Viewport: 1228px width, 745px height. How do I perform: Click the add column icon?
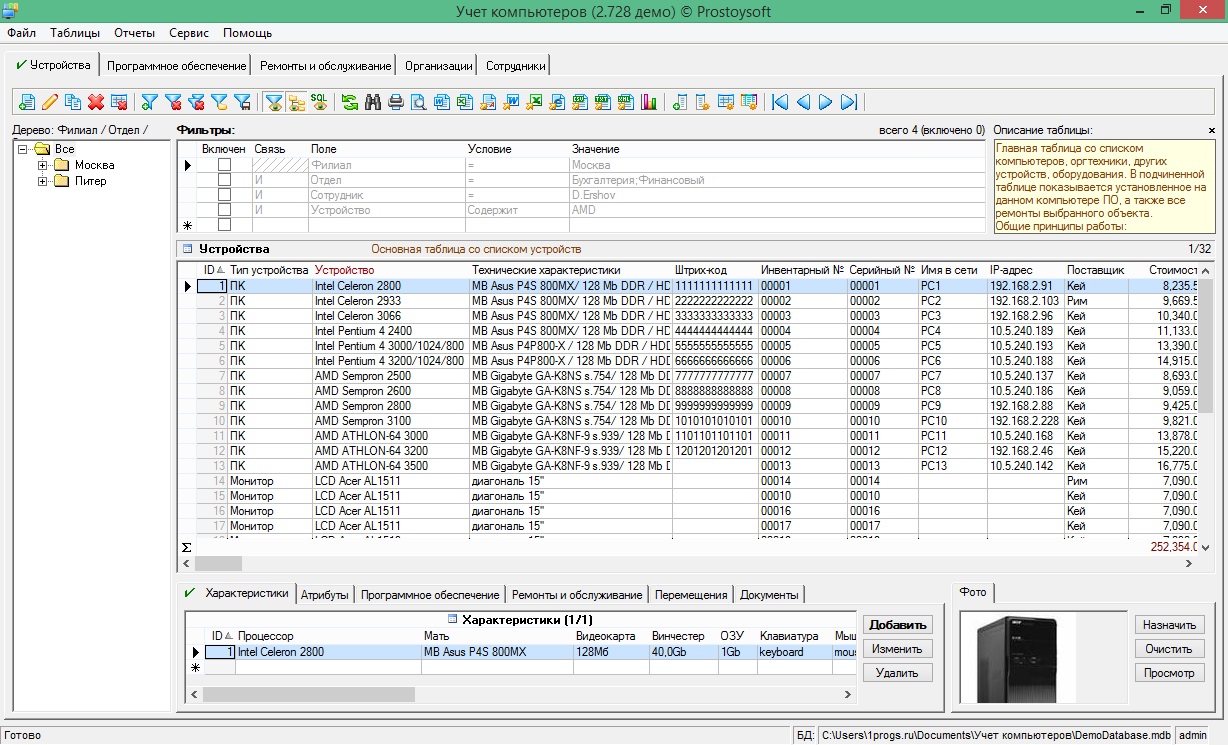[x=680, y=101]
